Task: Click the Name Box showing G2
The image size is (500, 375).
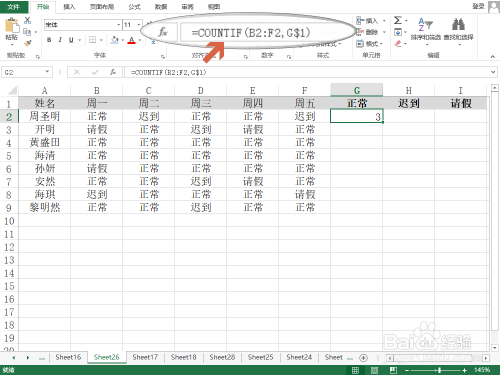Action: (x=27, y=72)
